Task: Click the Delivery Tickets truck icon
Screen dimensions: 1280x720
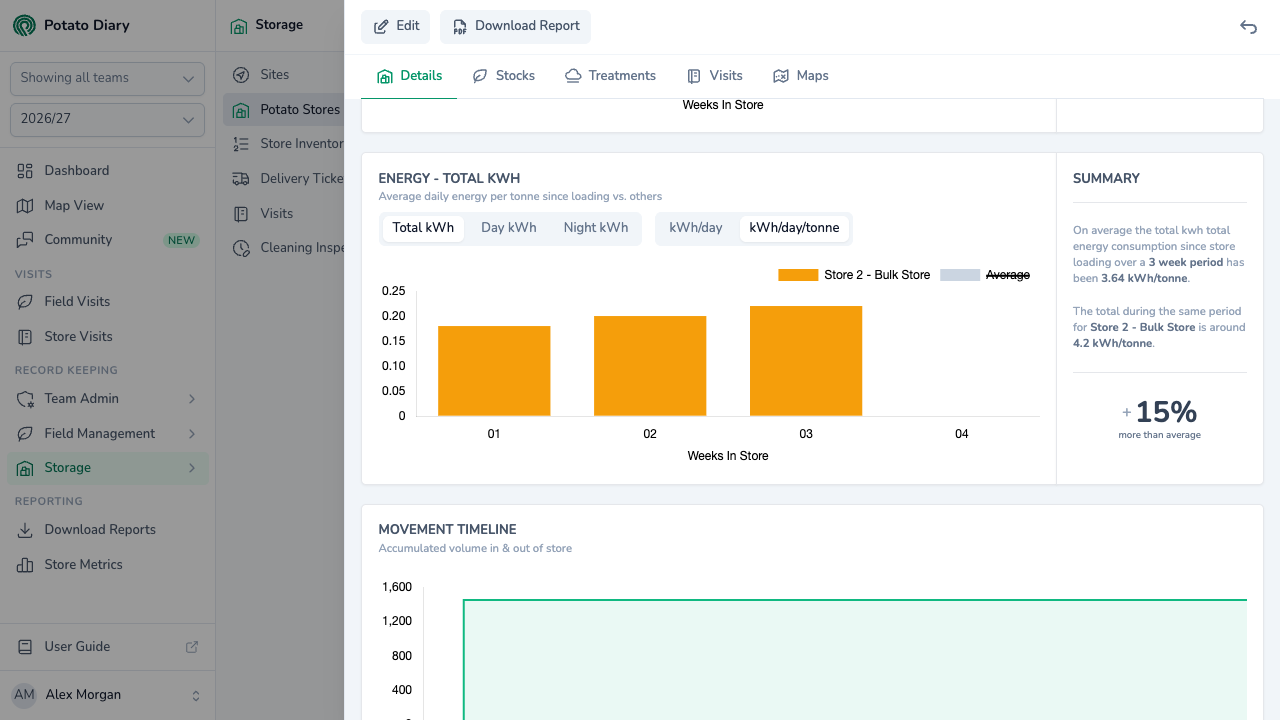Action: [241, 179]
